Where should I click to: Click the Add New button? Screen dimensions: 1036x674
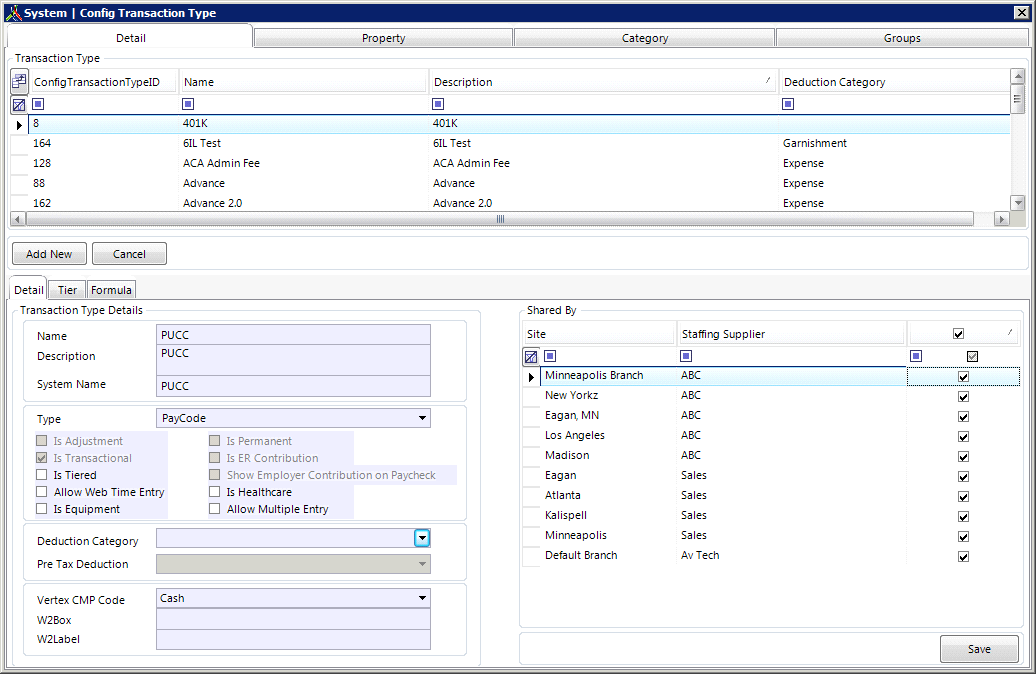(x=49, y=254)
